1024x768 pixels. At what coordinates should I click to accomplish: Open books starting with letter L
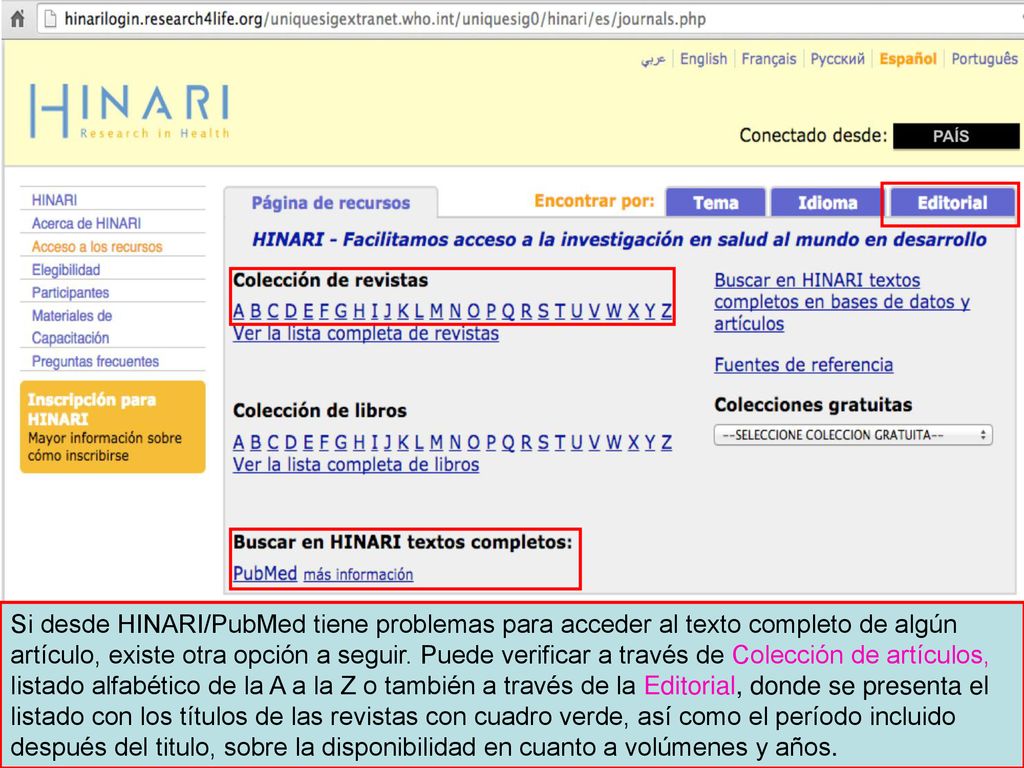(419, 443)
